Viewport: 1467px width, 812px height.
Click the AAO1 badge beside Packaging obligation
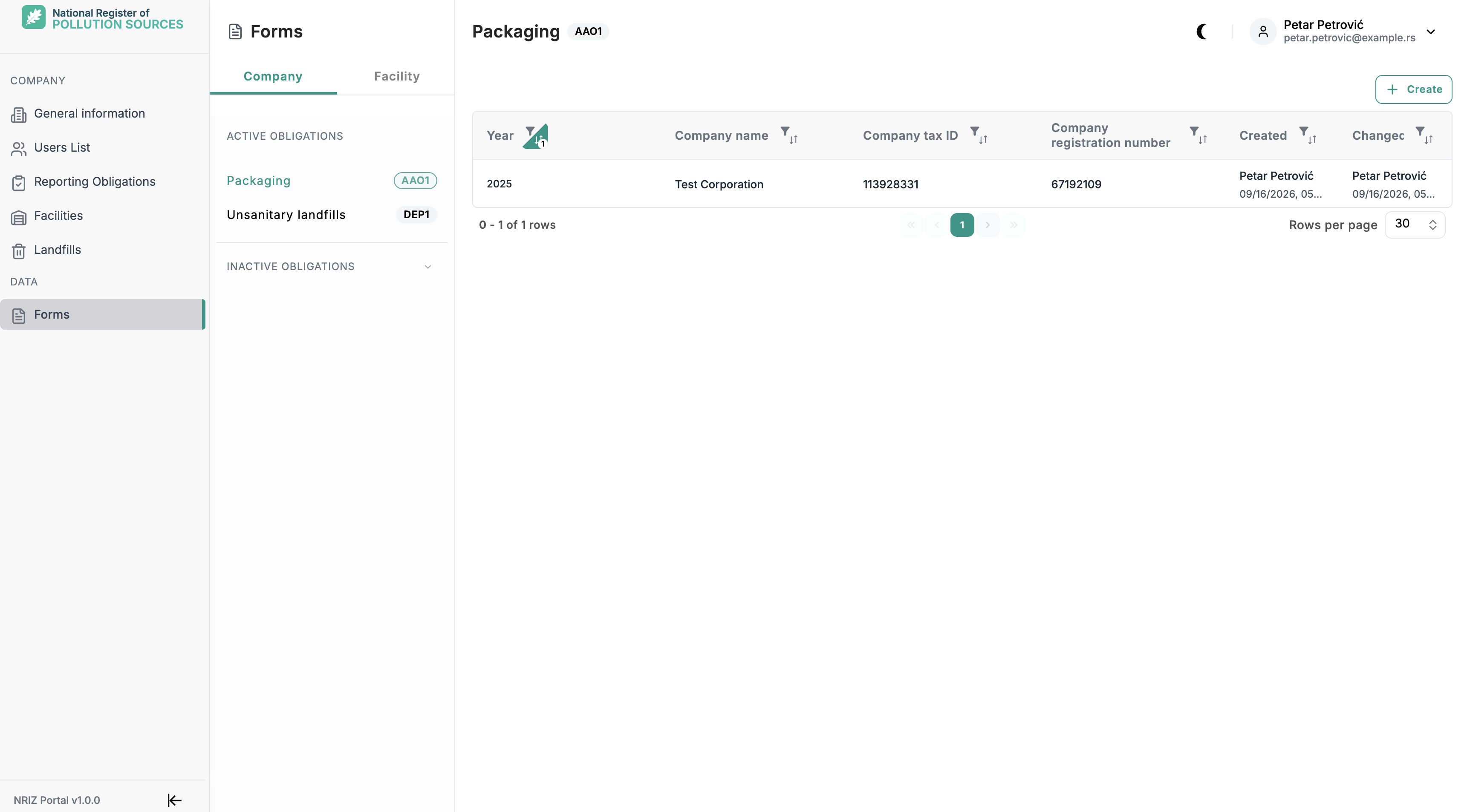tap(415, 181)
